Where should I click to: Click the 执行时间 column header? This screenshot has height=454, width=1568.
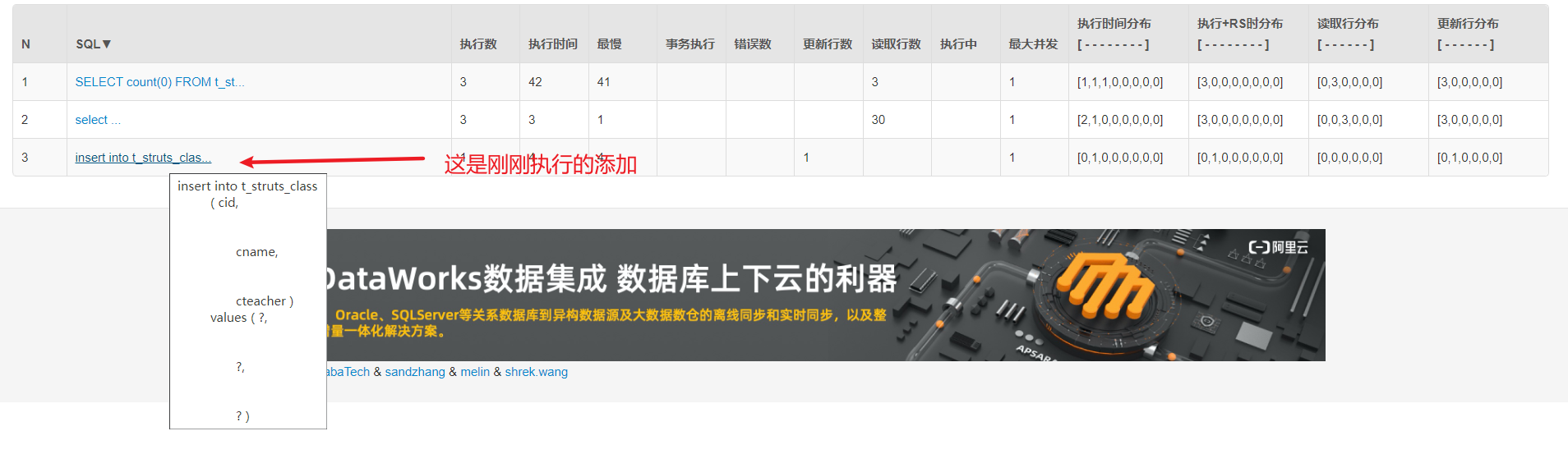point(553,44)
